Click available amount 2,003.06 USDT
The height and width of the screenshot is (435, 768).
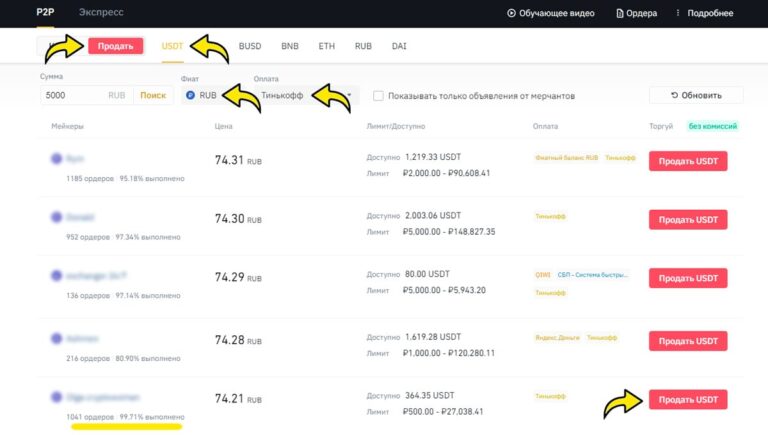pyautogui.click(x=433, y=215)
